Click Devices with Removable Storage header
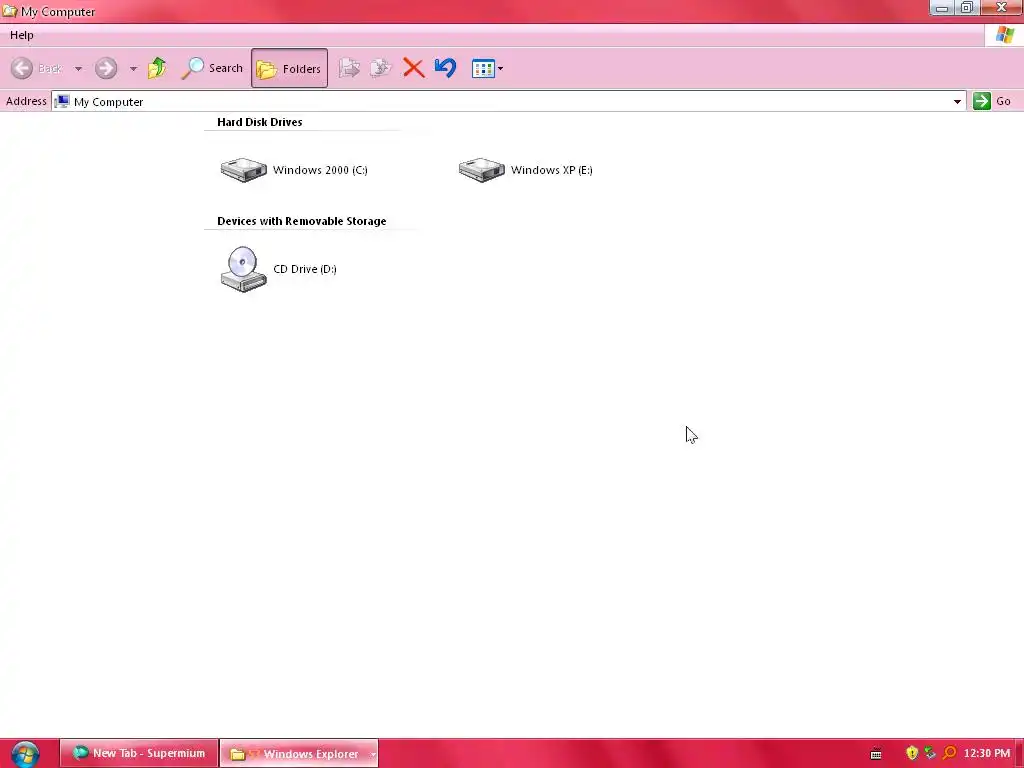The image size is (1024, 768). [302, 221]
